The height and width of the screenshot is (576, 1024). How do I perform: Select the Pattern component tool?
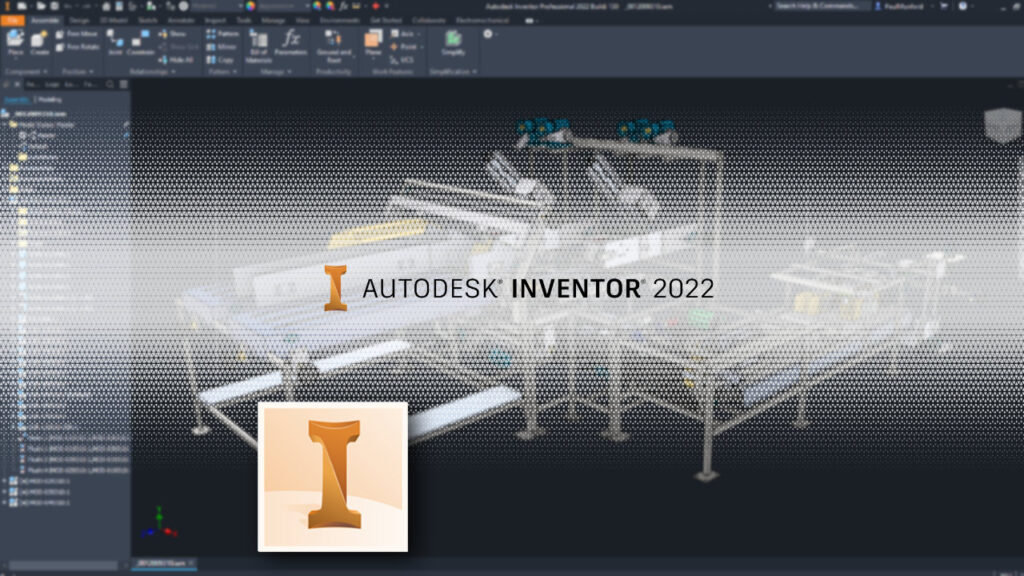(223, 34)
